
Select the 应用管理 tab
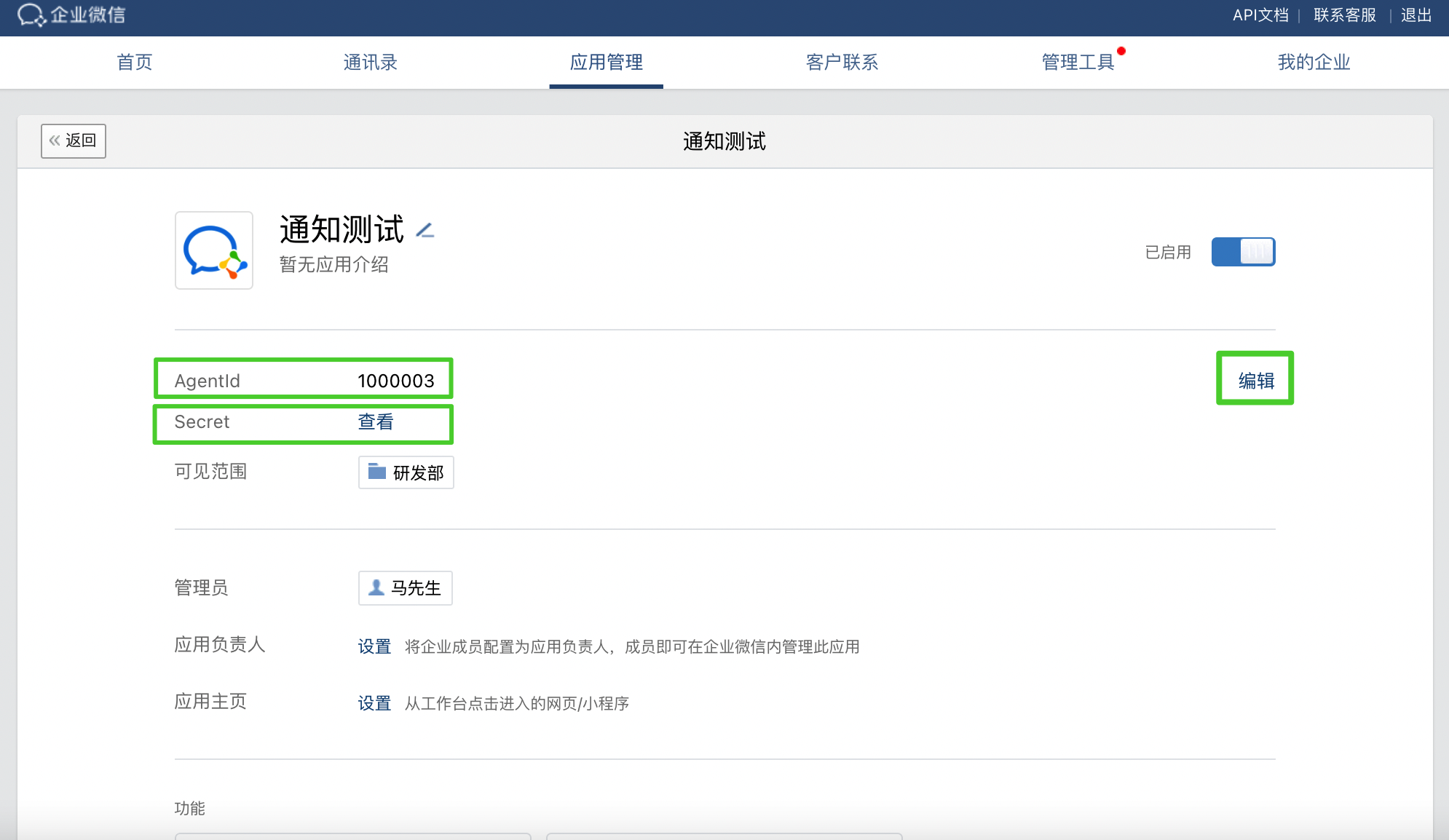click(606, 63)
